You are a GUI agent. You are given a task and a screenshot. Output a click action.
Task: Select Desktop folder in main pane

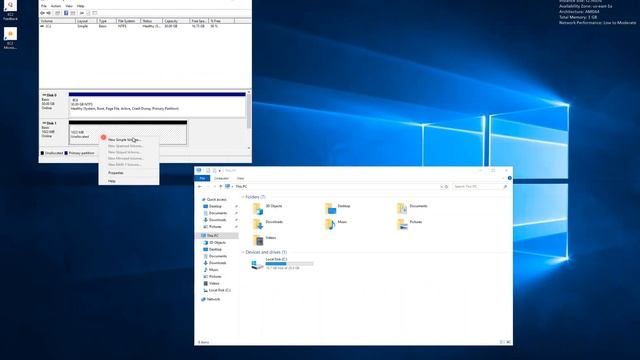click(338, 208)
